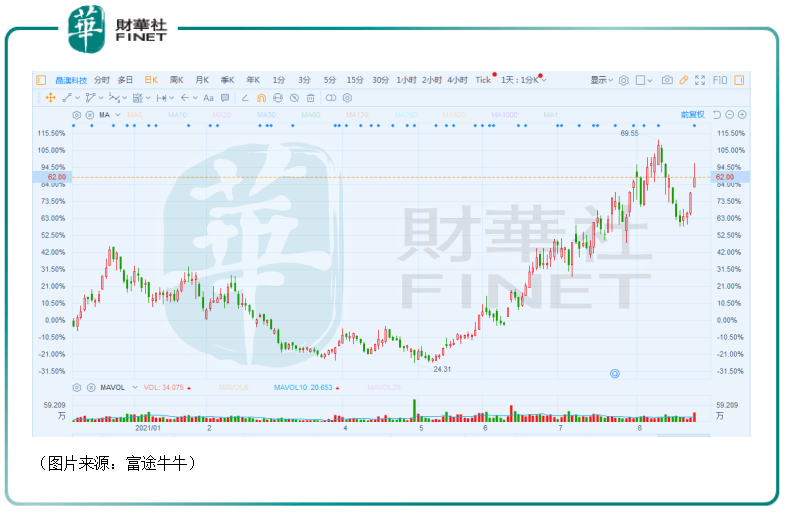The height and width of the screenshot is (513, 786).
Task: Delete drawings with trash icon
Action: coord(311,98)
